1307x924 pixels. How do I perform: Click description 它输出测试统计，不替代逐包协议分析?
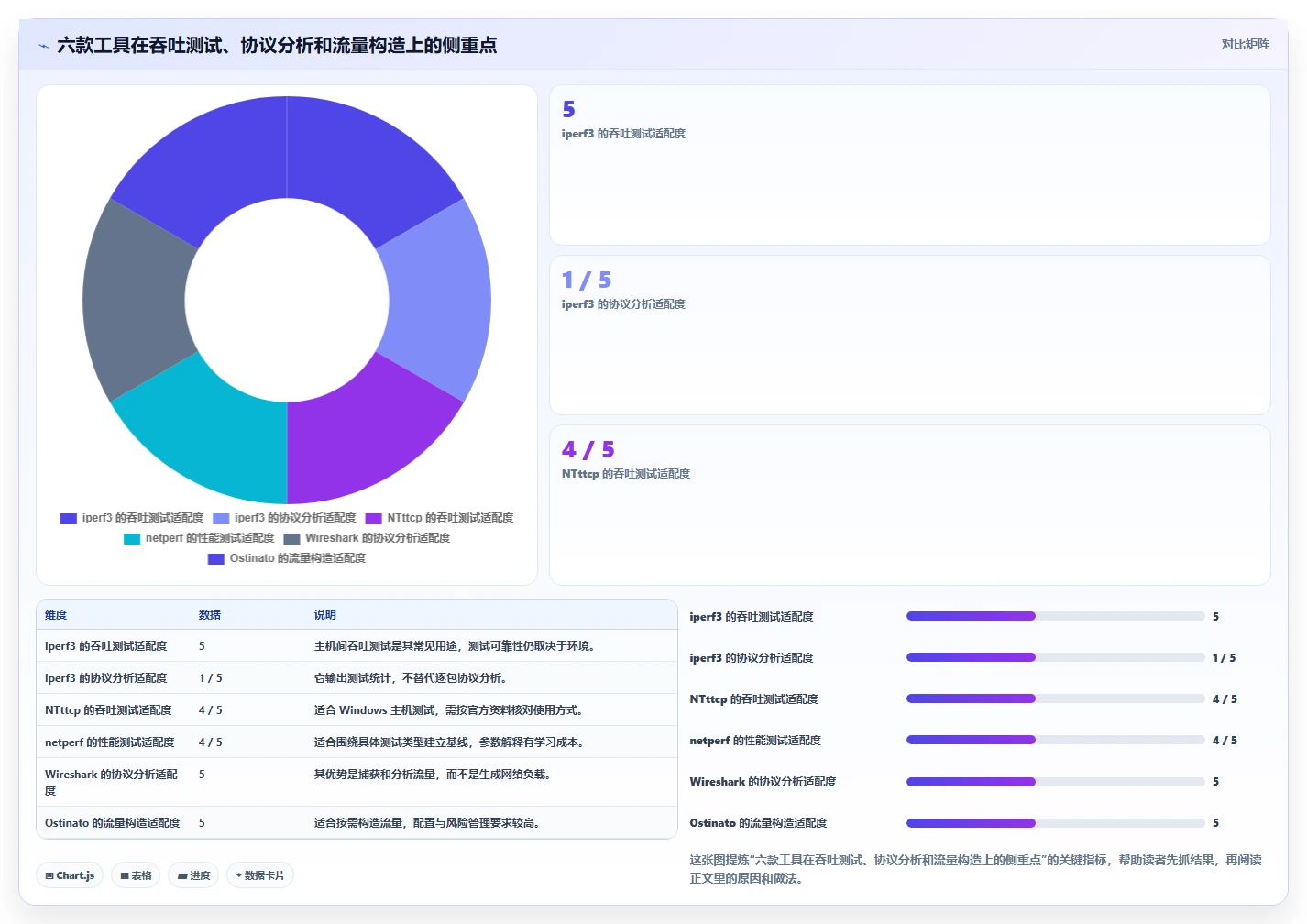(x=411, y=678)
